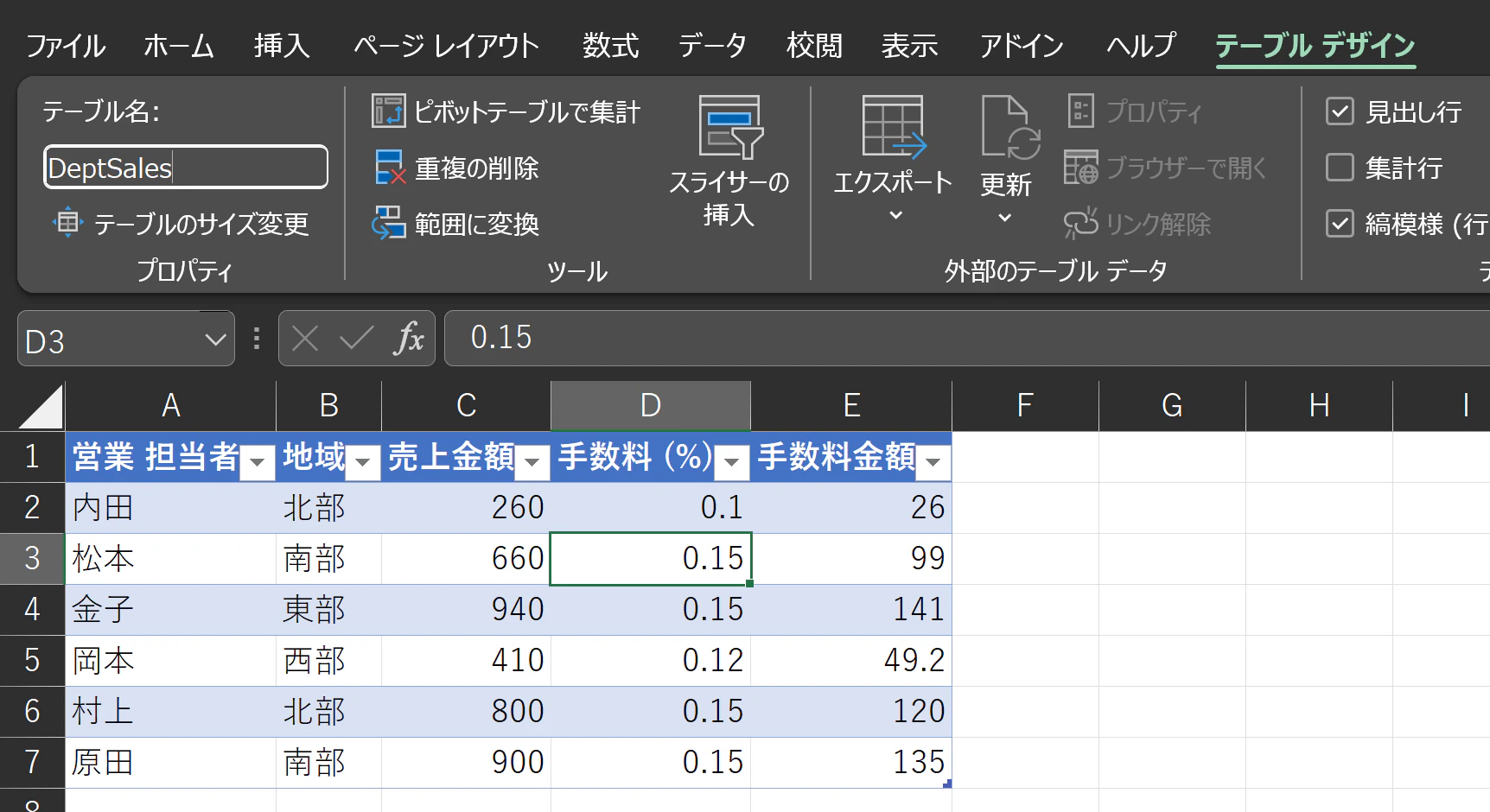Switch to the 挿入 tab
This screenshot has width=1490, height=812.
(x=282, y=45)
